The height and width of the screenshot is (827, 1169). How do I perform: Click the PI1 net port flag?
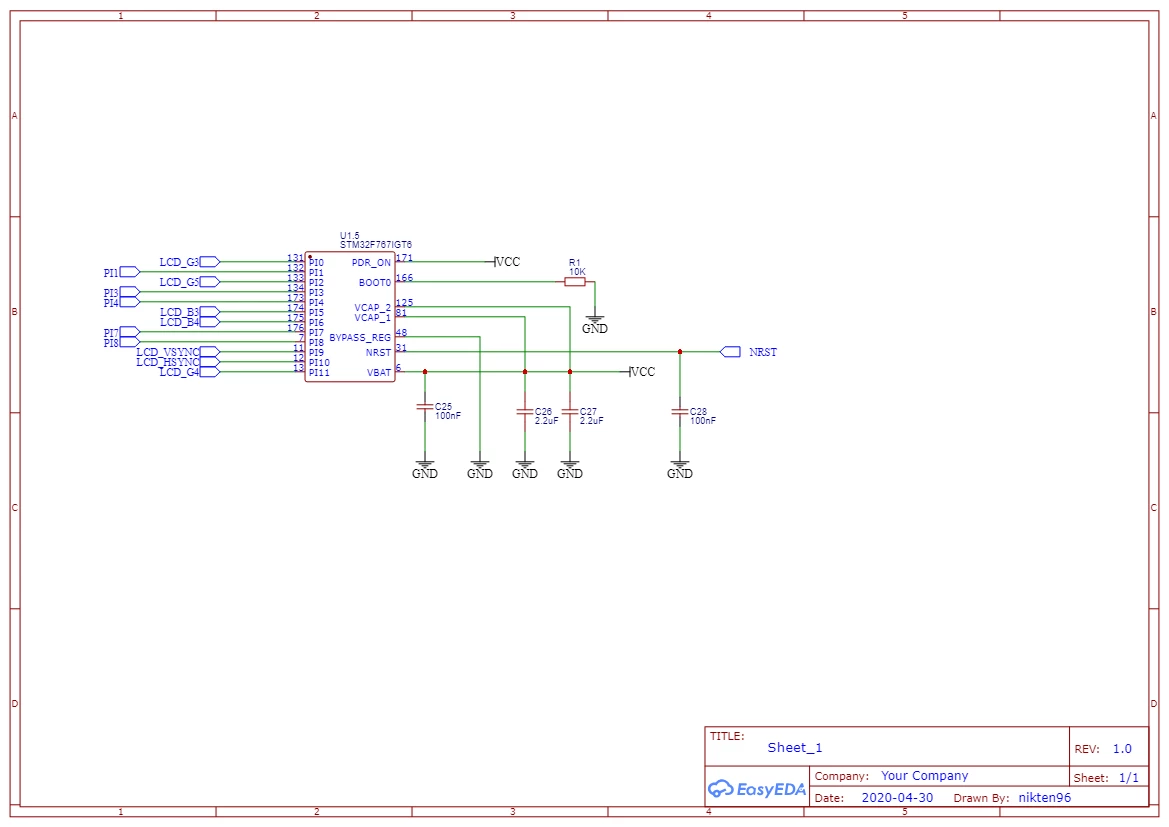coord(130,272)
